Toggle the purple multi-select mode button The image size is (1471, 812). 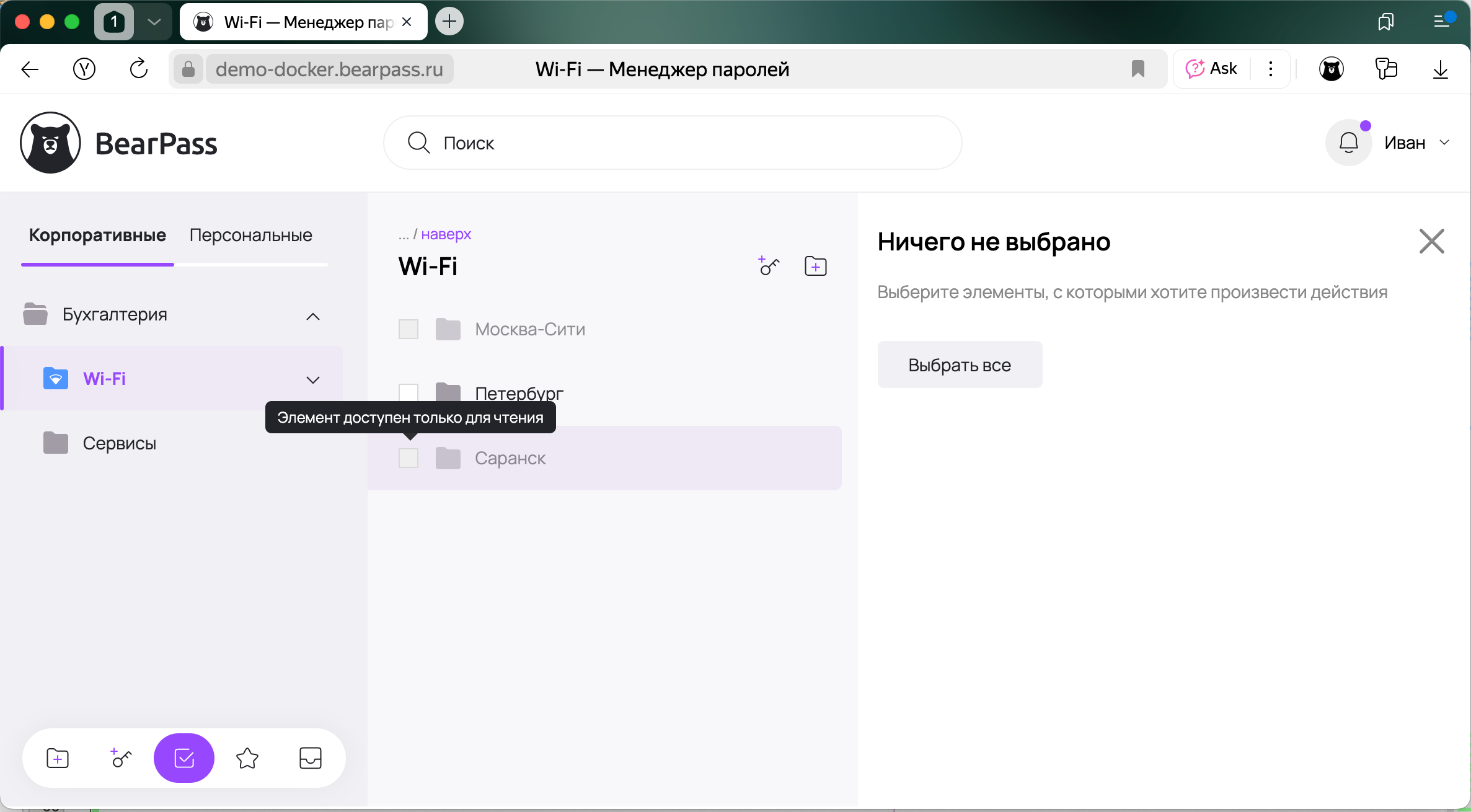pos(184,758)
